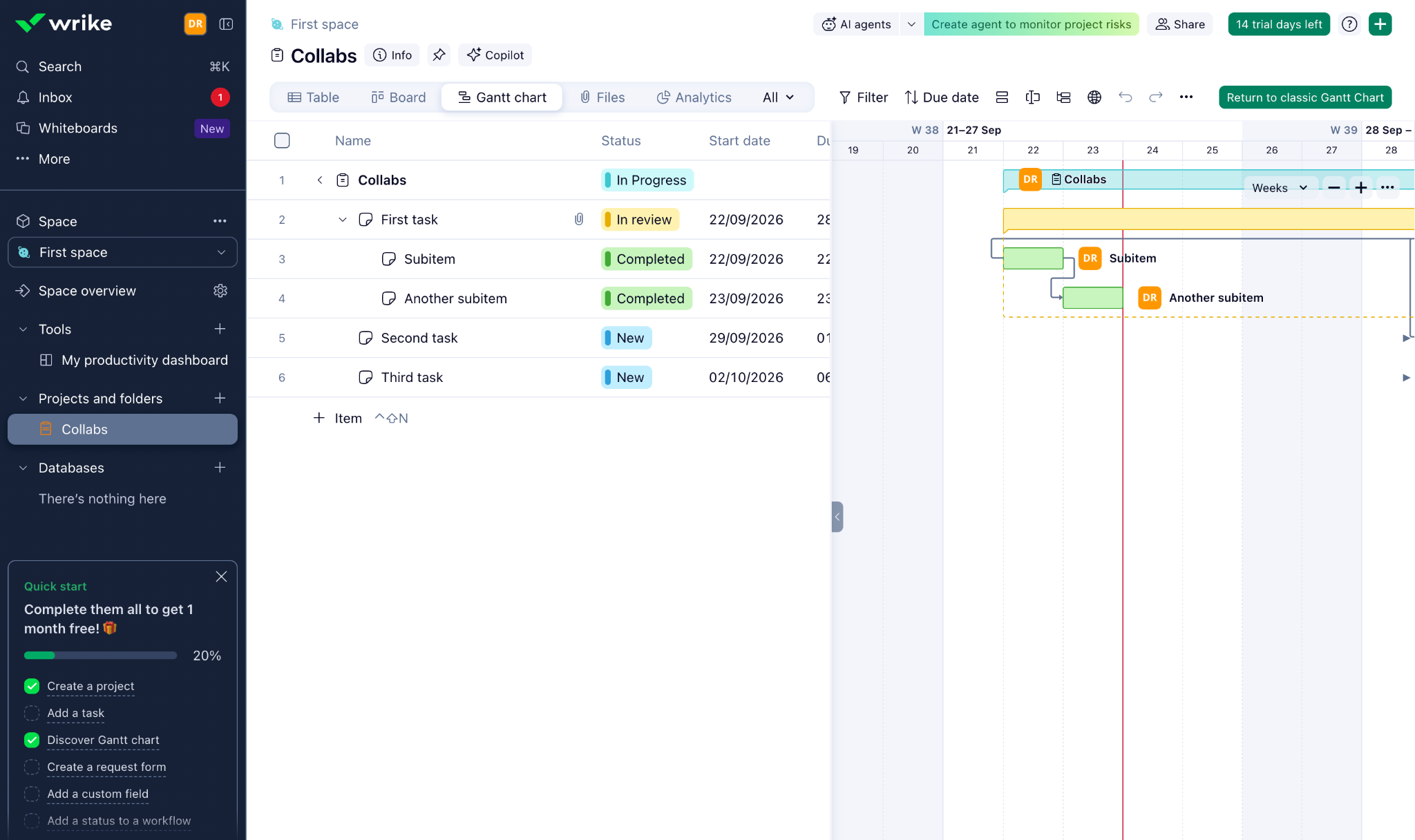The image size is (1415, 840).
Task: Click the Quick start progress bar
Action: pos(100,656)
